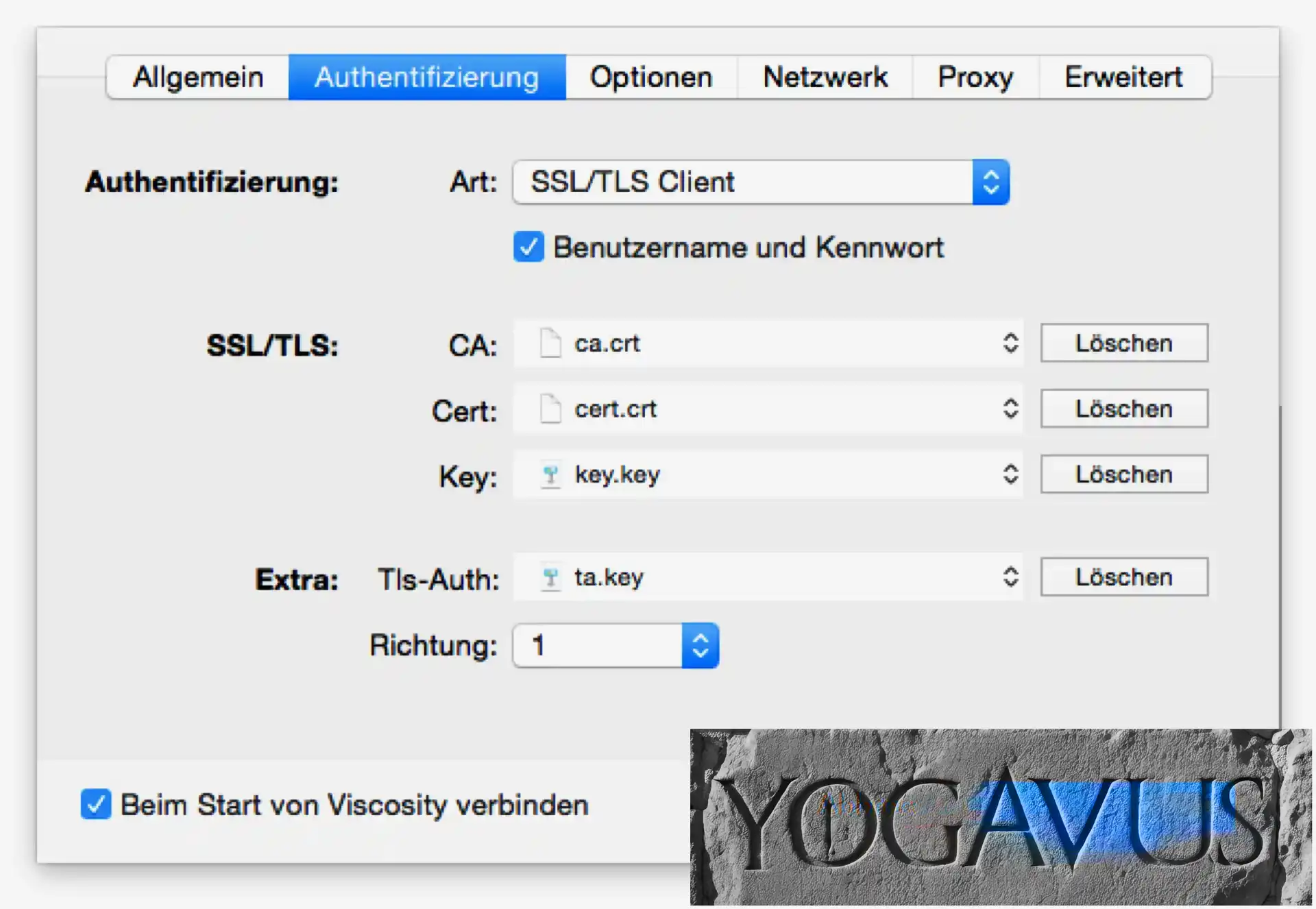Click the key.key file icon
The image size is (1316, 909).
coord(550,474)
